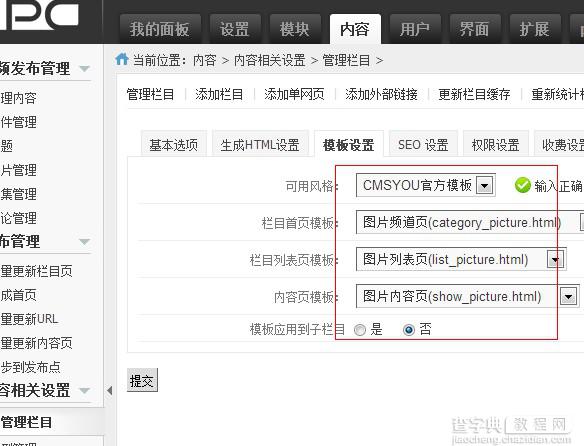The height and width of the screenshot is (446, 584).
Task: Open the 栏目列表页模板 dropdown
Action: (x=461, y=259)
